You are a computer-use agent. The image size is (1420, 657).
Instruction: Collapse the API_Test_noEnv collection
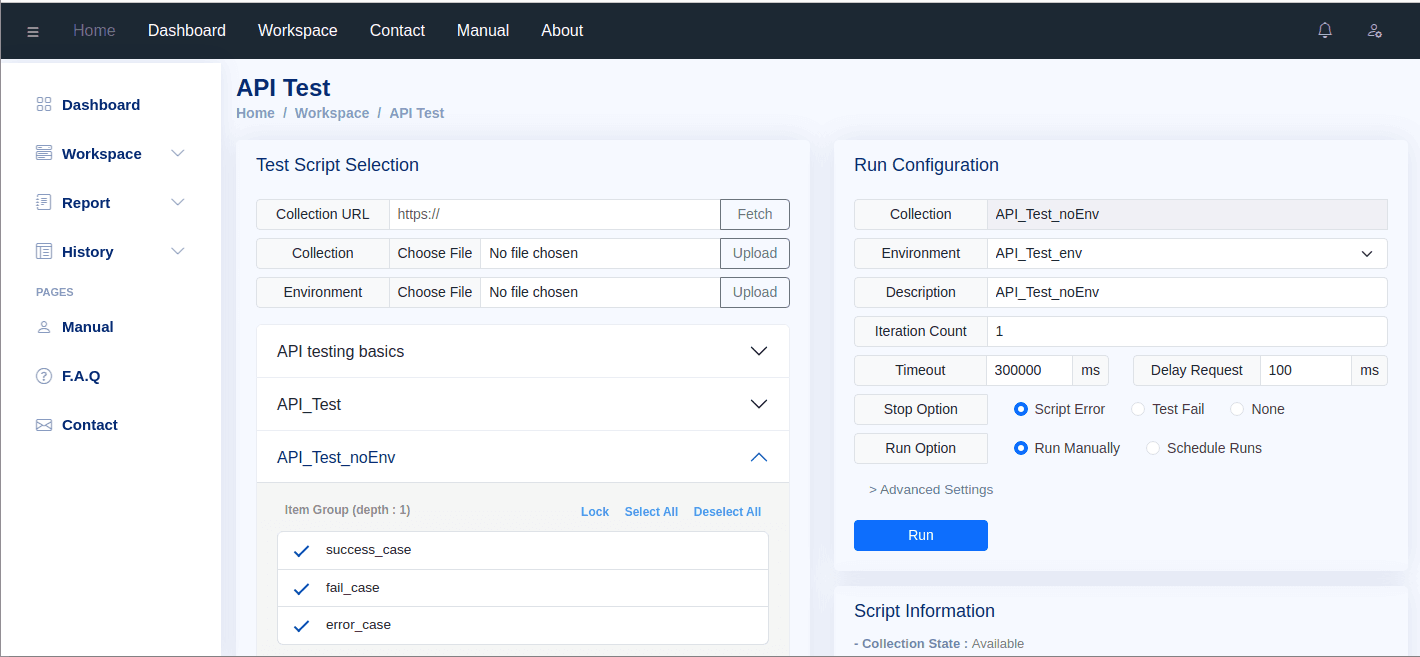[x=758, y=457]
